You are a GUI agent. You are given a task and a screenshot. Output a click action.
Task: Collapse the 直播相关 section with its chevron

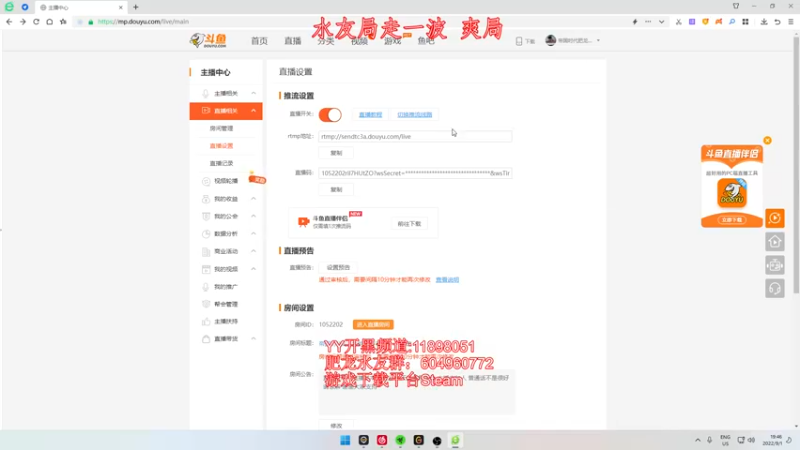click(254, 111)
